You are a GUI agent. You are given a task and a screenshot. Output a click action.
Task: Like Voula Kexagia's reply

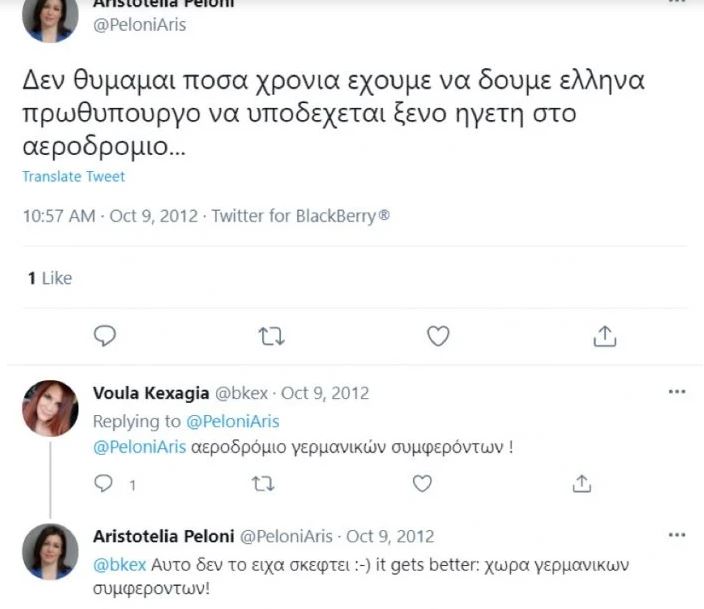pyautogui.click(x=423, y=484)
